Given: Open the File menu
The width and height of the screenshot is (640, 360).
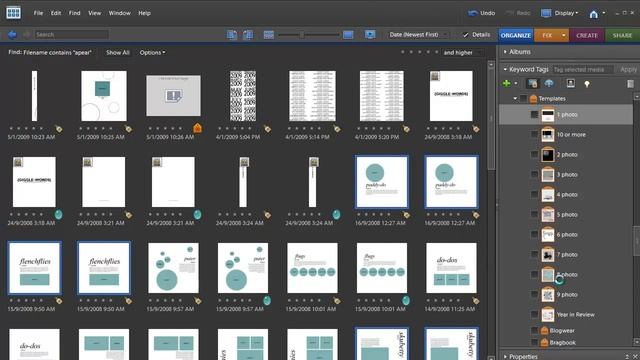Looking at the screenshot, I should (x=38, y=13).
